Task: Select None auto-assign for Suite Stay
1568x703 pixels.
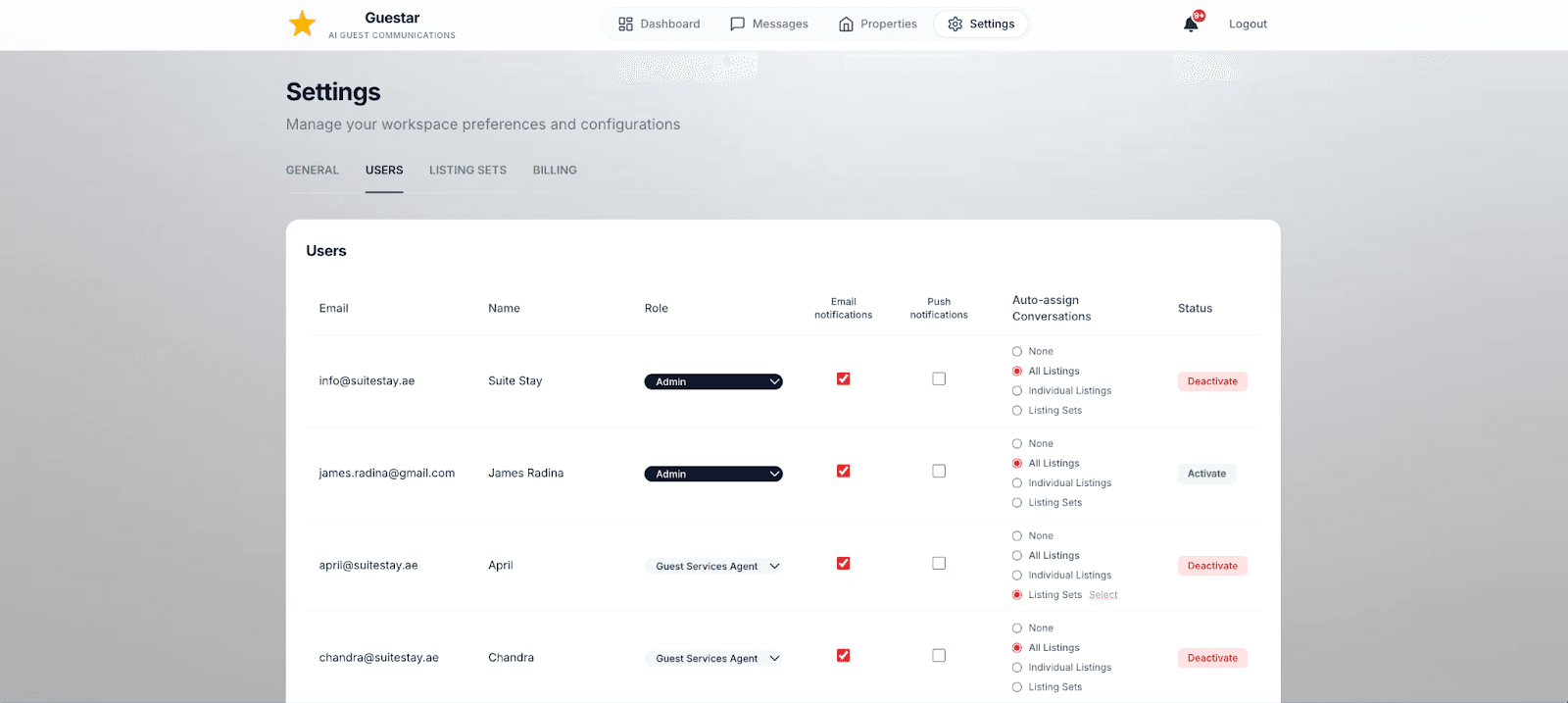Action: click(1017, 352)
